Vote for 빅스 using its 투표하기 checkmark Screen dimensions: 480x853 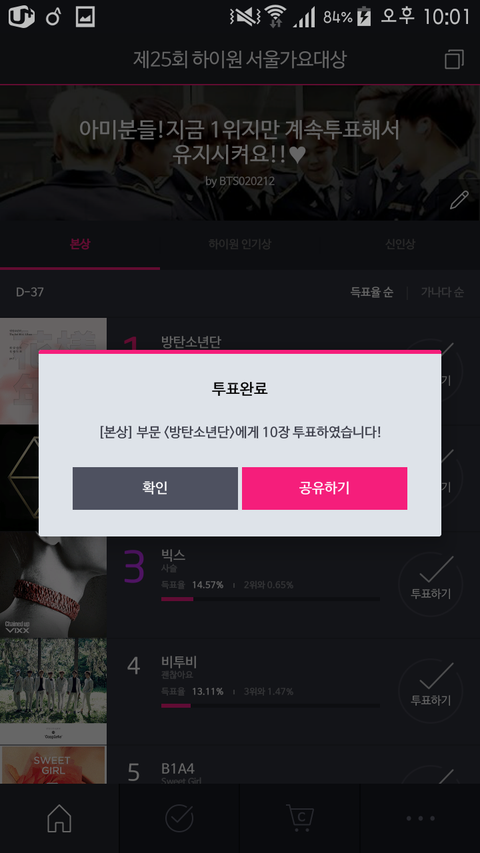click(x=431, y=584)
